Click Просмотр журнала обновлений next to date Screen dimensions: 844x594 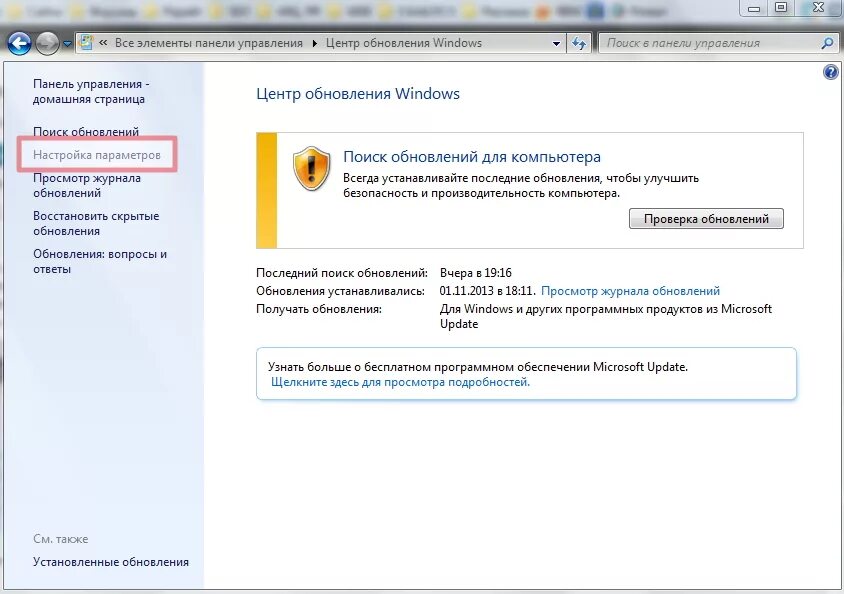pos(630,291)
